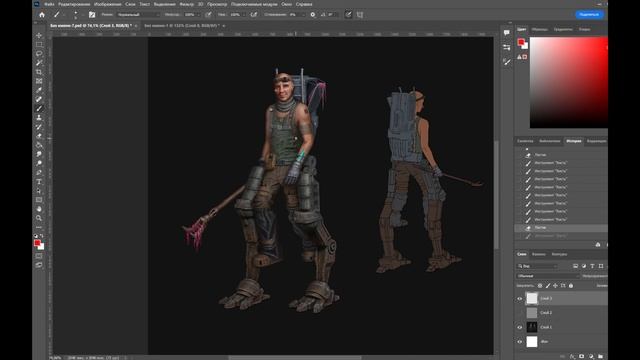
Task: Open the Comments panel icon
Action: point(507,33)
